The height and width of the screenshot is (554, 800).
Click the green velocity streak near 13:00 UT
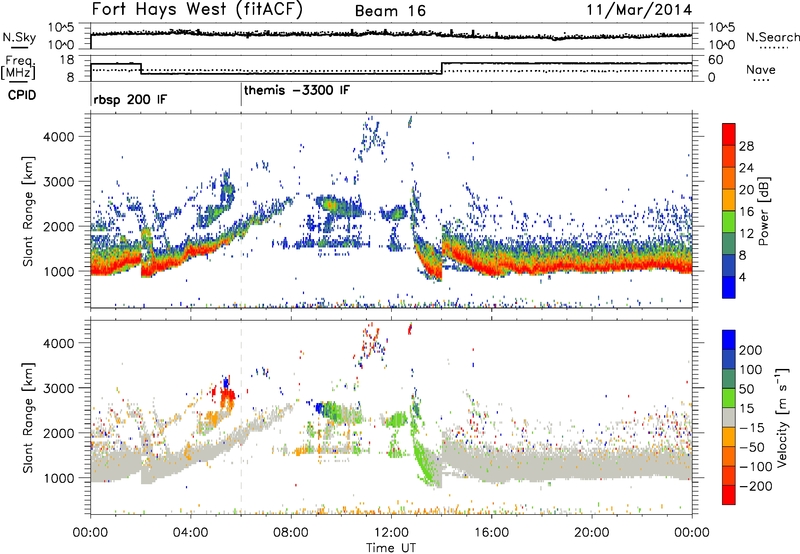pyautogui.click(x=424, y=460)
